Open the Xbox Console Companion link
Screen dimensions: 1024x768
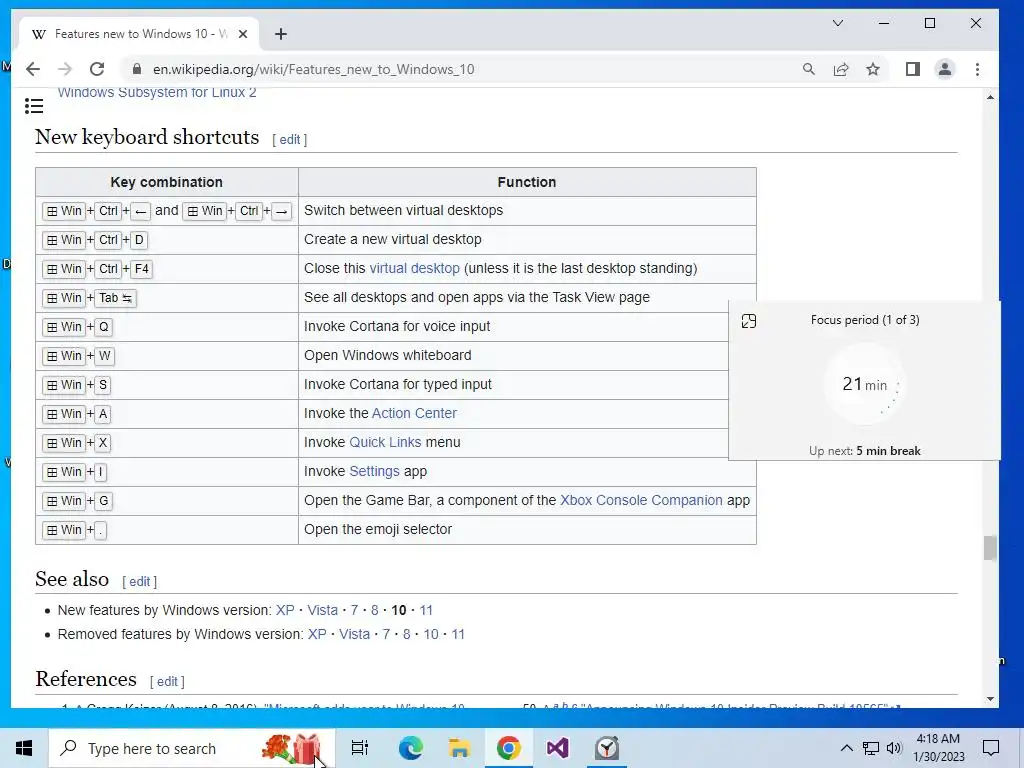click(x=641, y=500)
